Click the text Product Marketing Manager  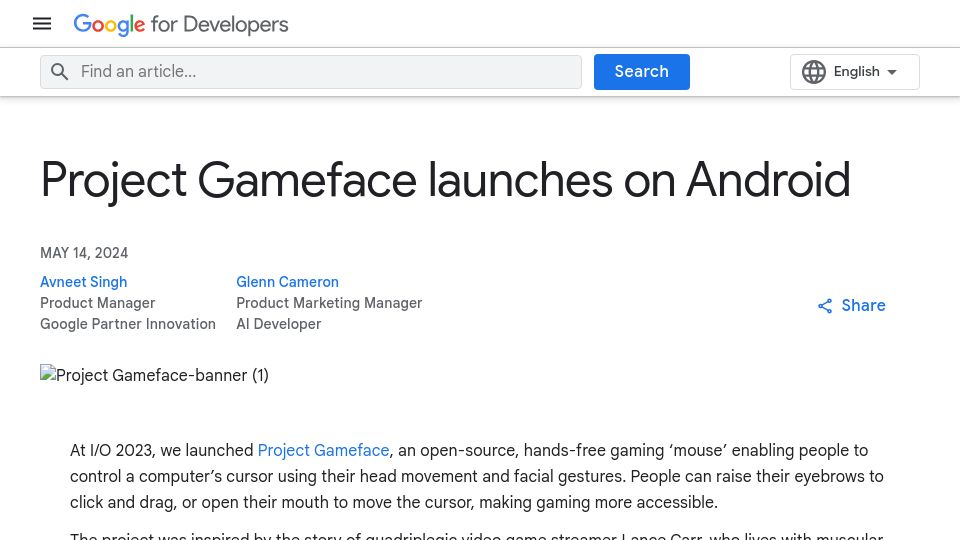tap(329, 303)
